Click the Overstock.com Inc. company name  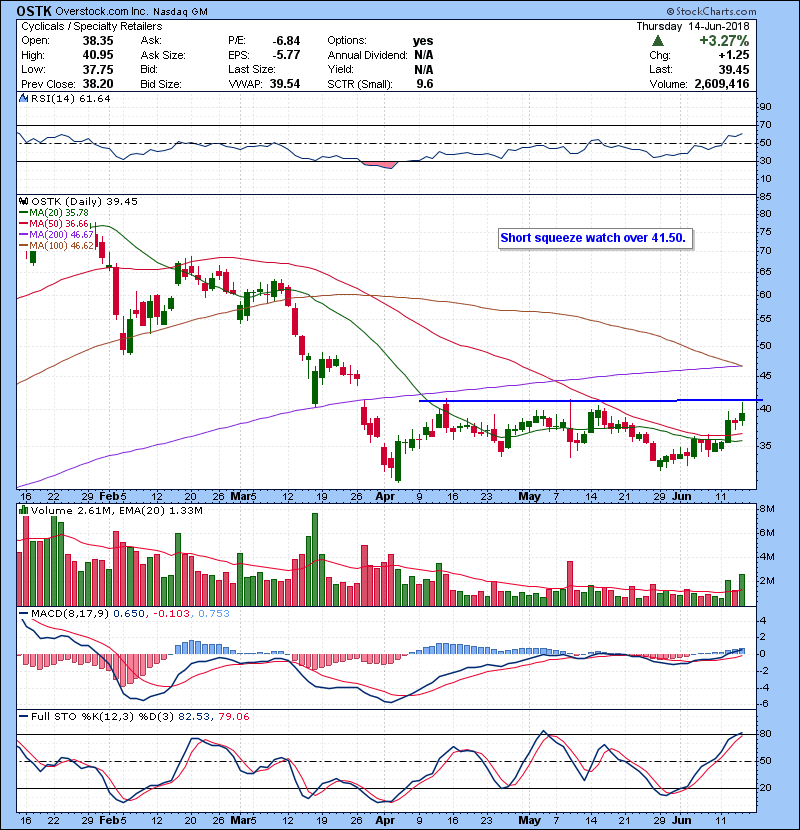[101, 11]
